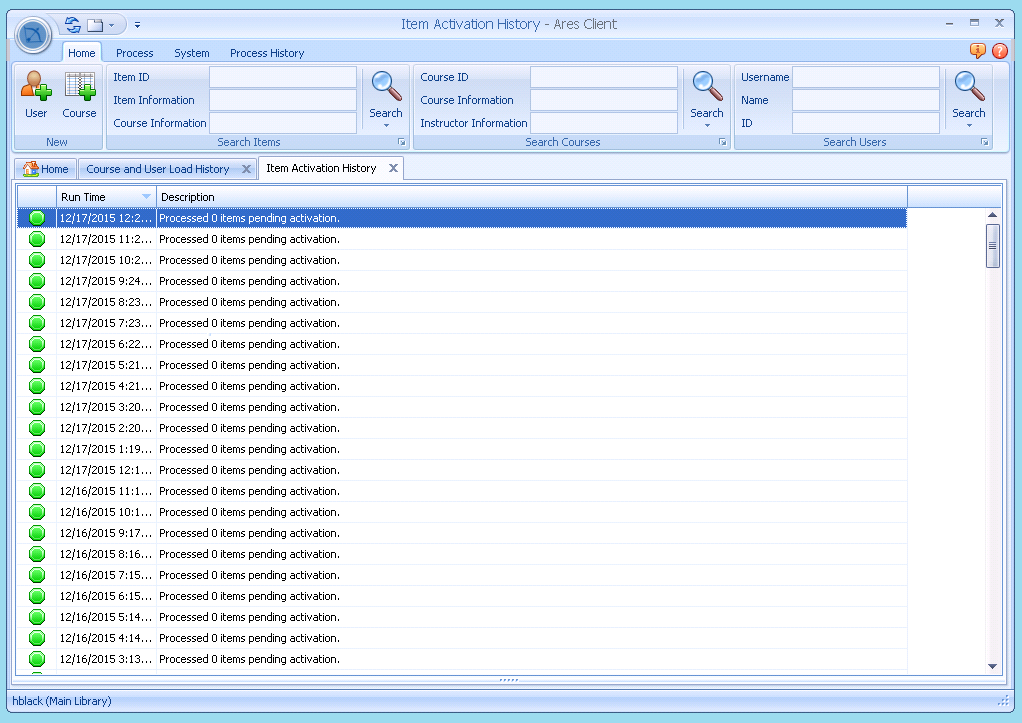1022x723 pixels.
Task: Click the orange feedback question icon
Action: point(977,51)
